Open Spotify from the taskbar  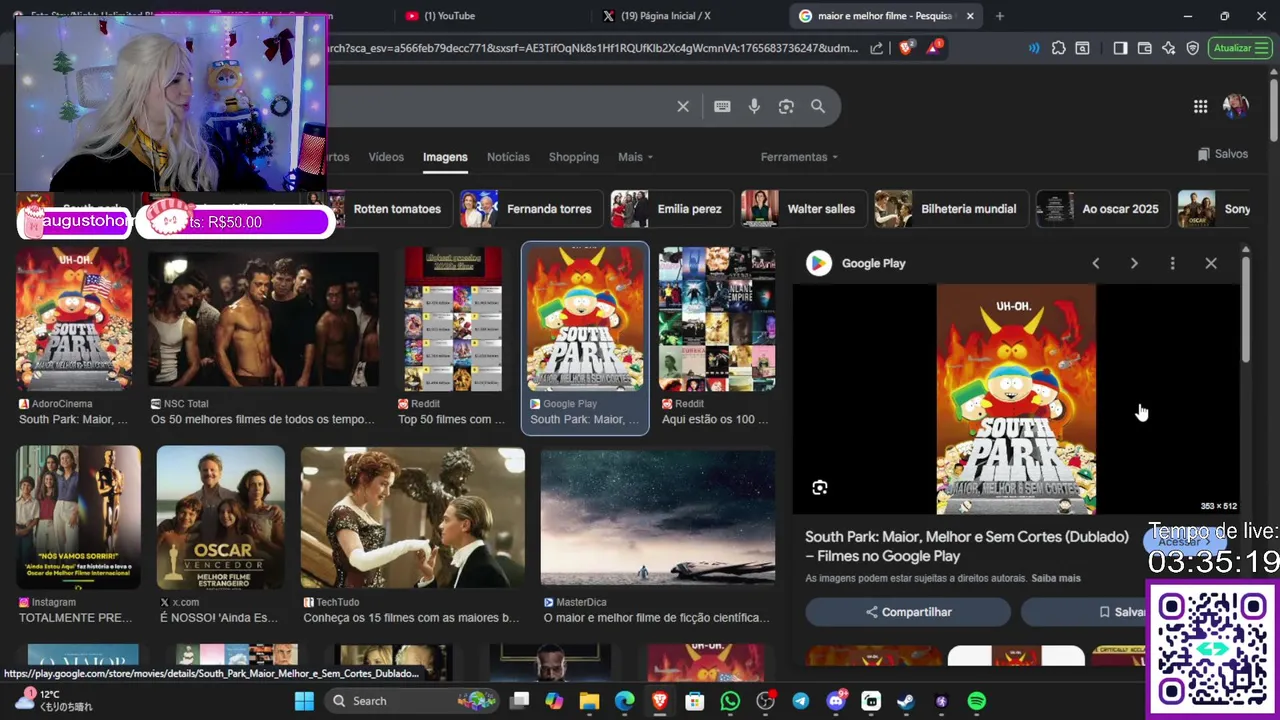click(x=977, y=701)
